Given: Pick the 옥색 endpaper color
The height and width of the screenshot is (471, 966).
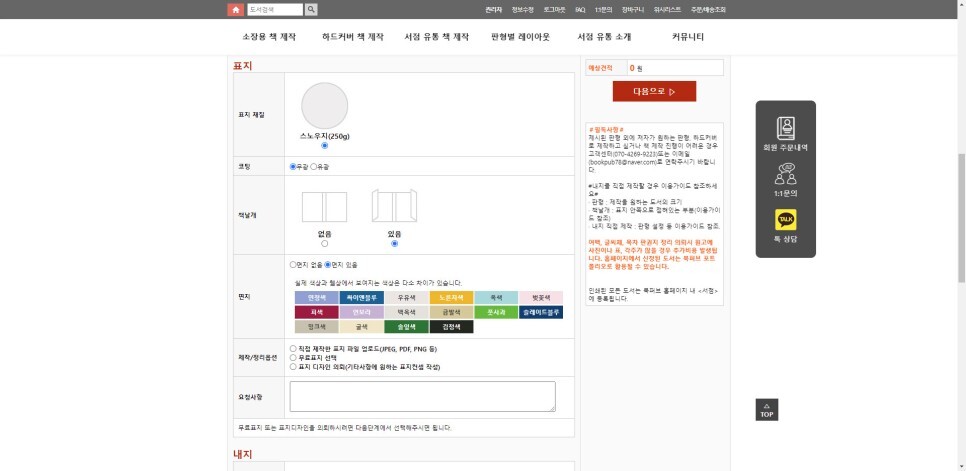Looking at the screenshot, I should click(496, 297).
